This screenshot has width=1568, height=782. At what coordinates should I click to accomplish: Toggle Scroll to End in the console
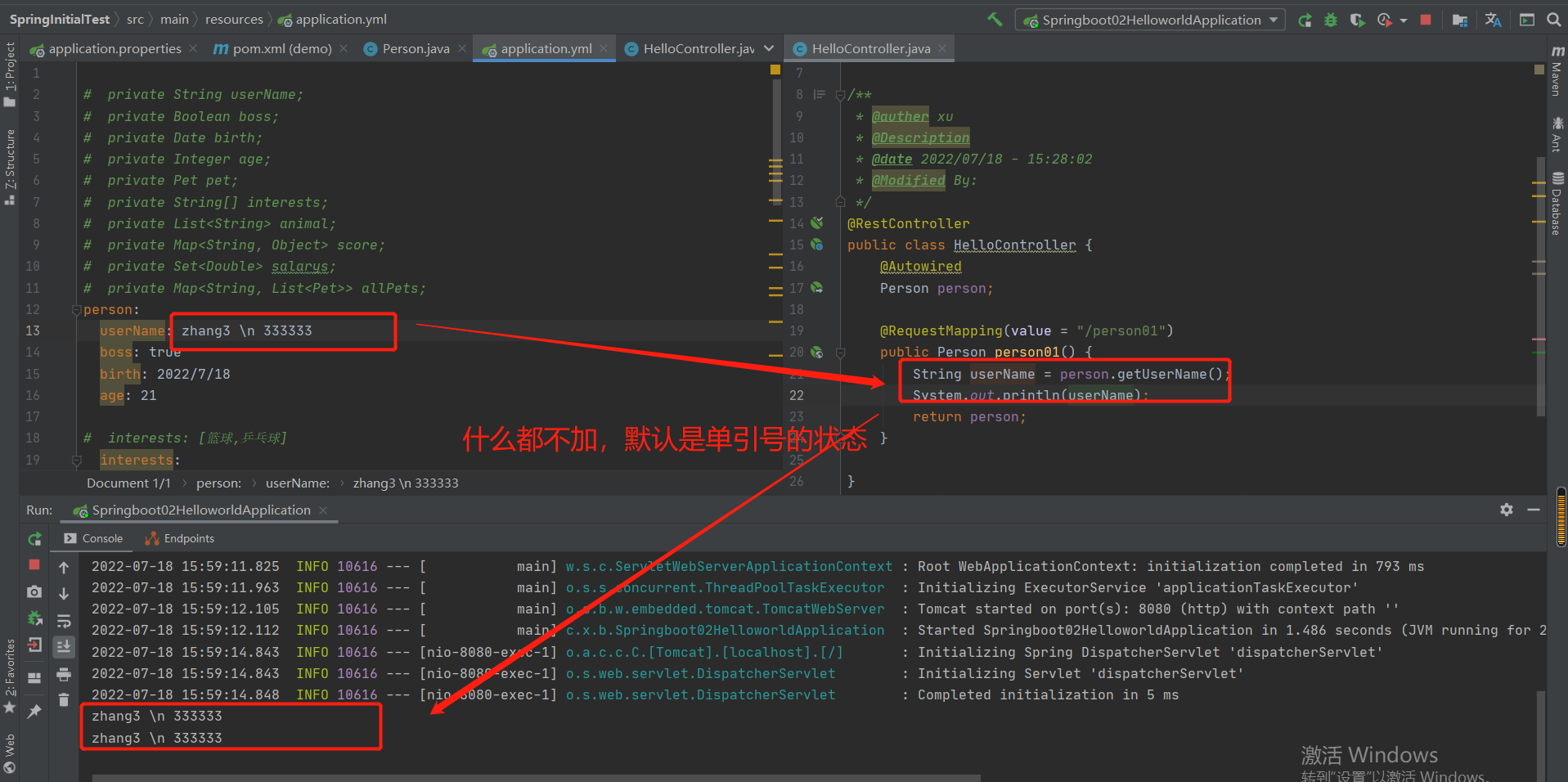[64, 647]
